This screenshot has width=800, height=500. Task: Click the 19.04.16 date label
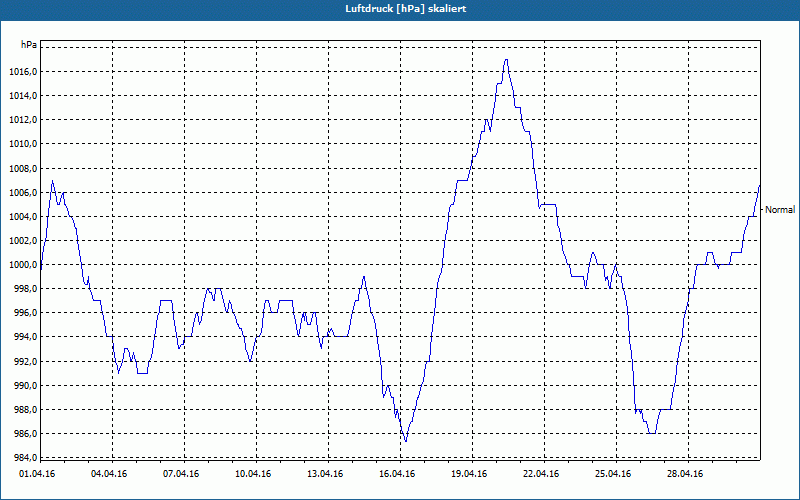[469, 474]
